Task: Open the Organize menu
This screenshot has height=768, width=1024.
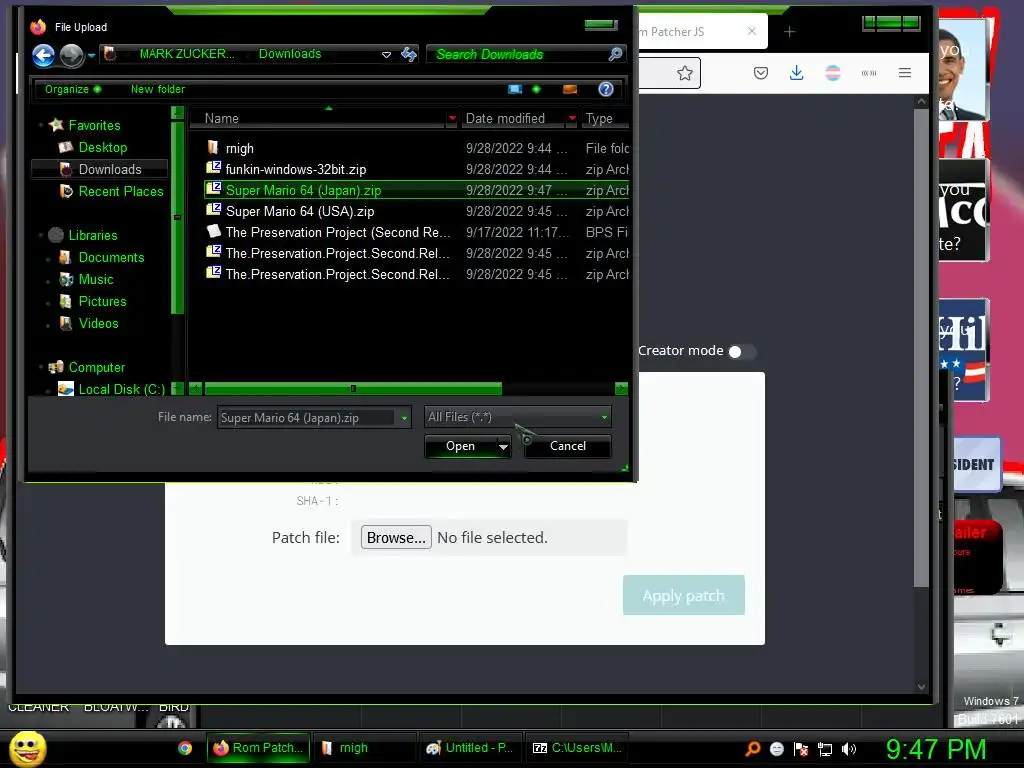Action: (x=72, y=89)
